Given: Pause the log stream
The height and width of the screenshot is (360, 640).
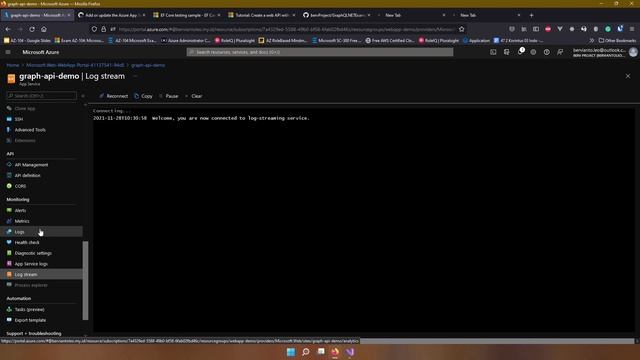Looking at the screenshot, I should [169, 96].
